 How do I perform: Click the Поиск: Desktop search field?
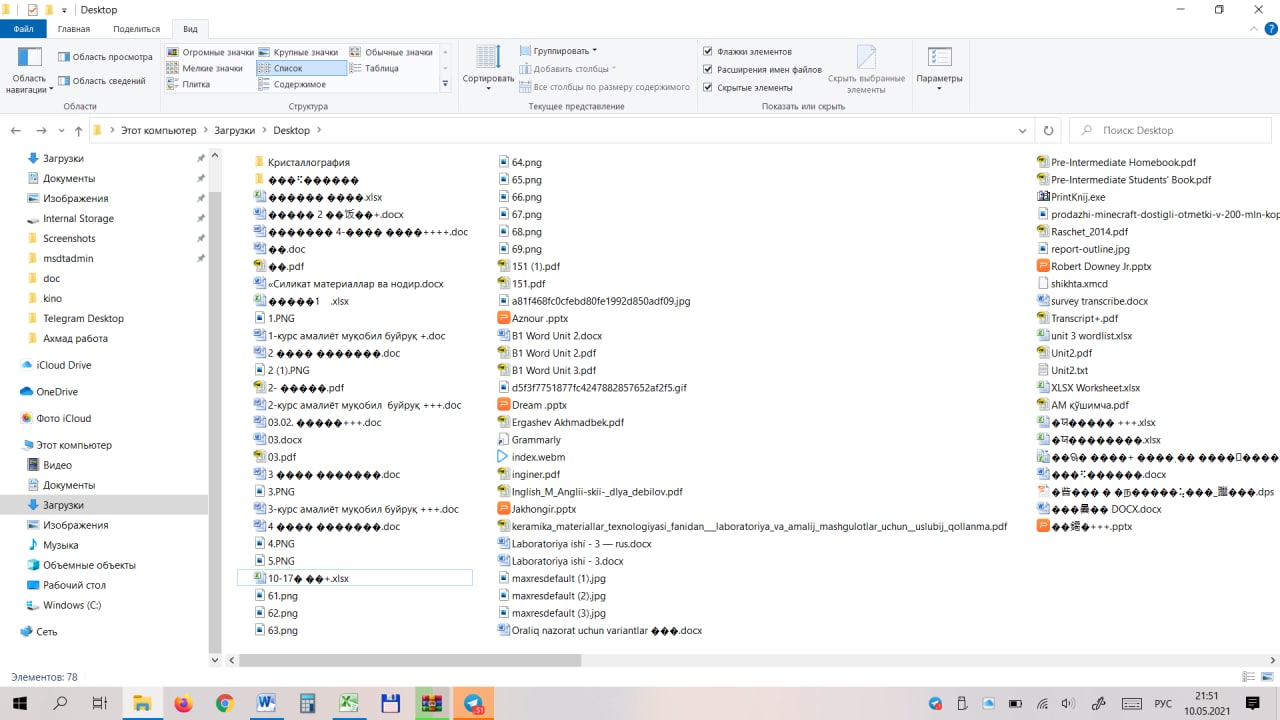[x=1172, y=130]
